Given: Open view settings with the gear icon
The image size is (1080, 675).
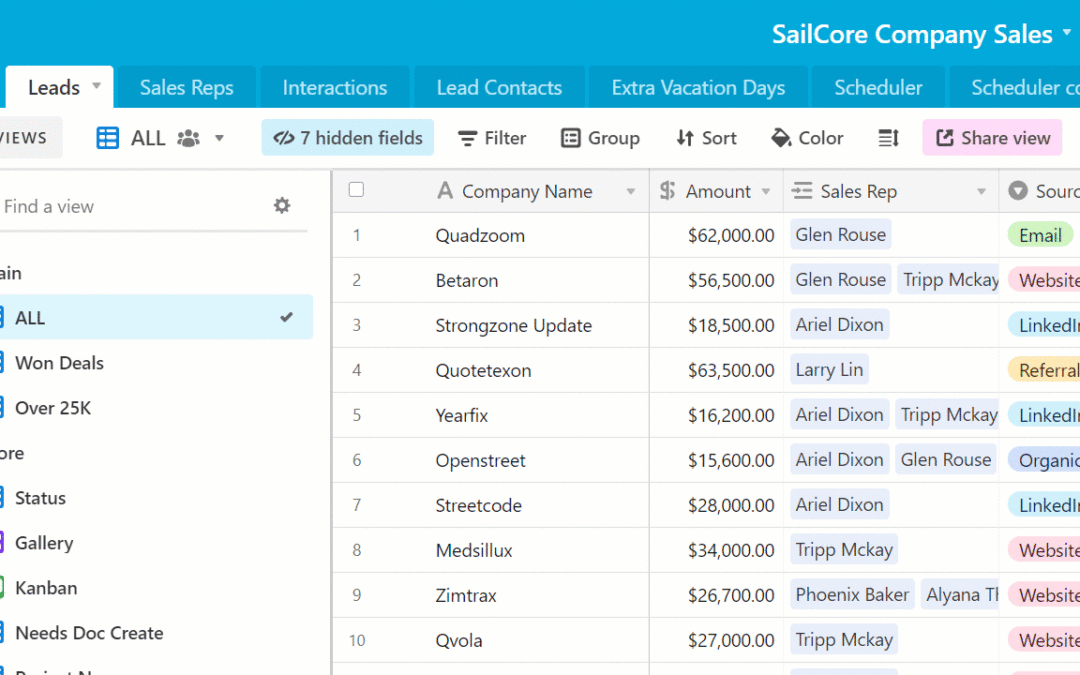Looking at the screenshot, I should click(x=281, y=205).
